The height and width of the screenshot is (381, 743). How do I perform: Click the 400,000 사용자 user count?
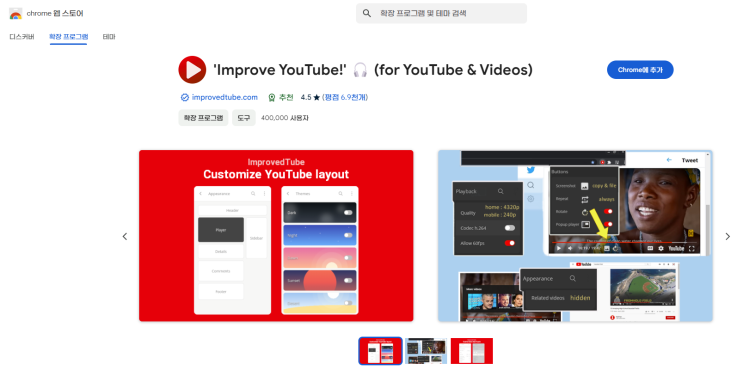point(285,118)
